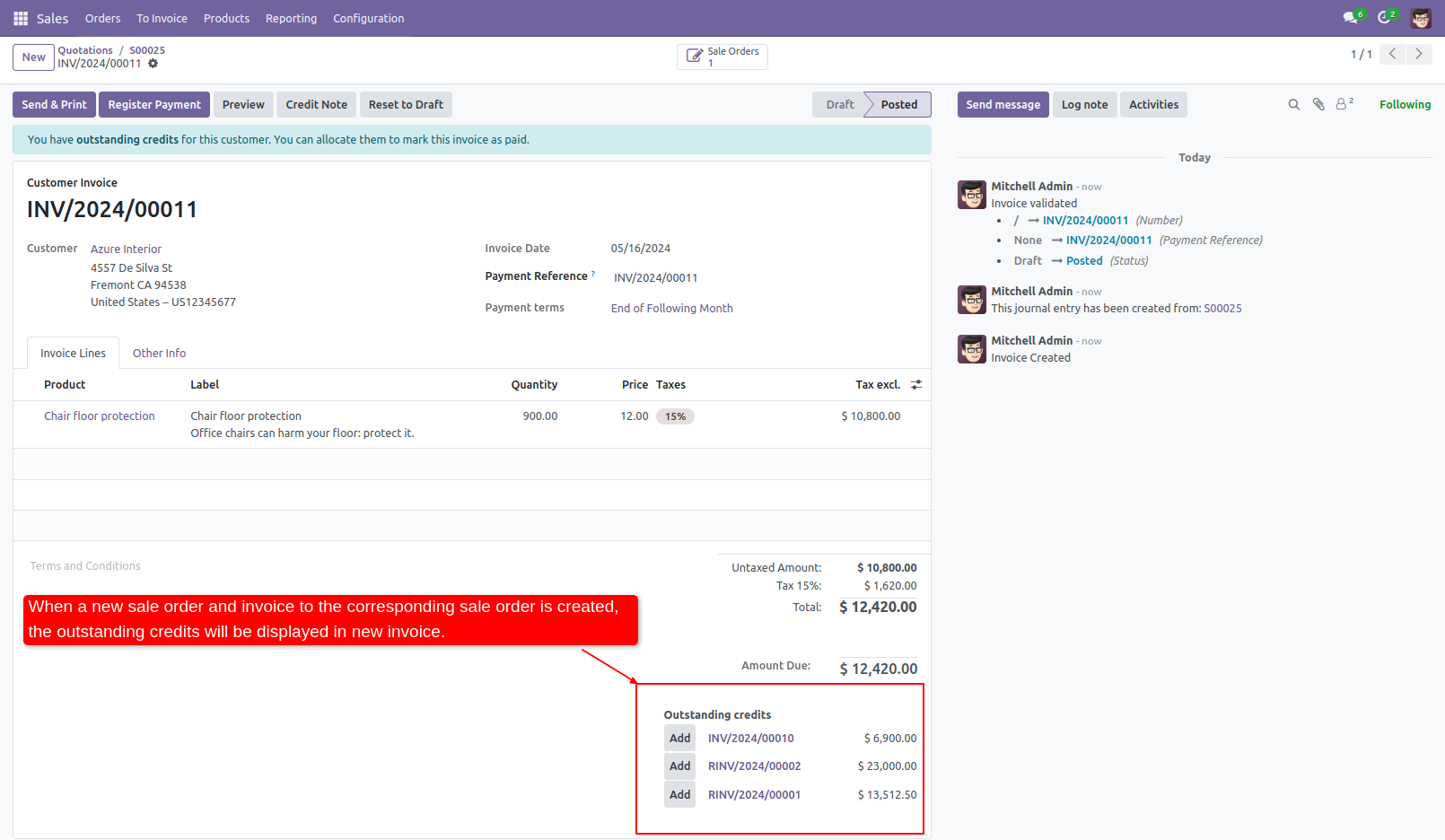
Task: Click the Register Payment button
Action: pyautogui.click(x=153, y=104)
